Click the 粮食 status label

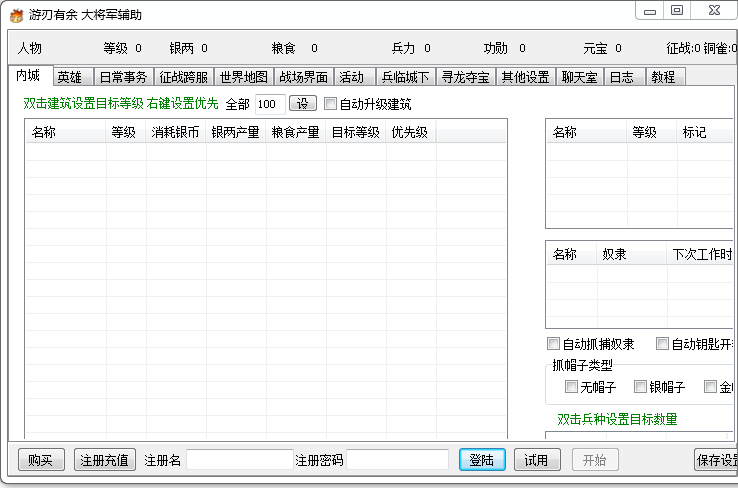(283, 48)
